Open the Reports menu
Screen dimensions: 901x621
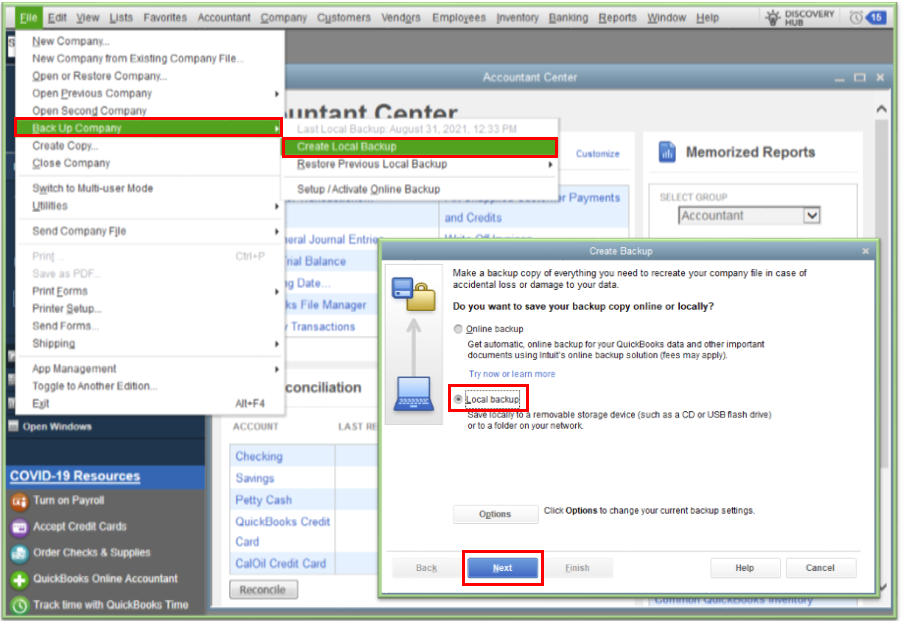point(617,18)
